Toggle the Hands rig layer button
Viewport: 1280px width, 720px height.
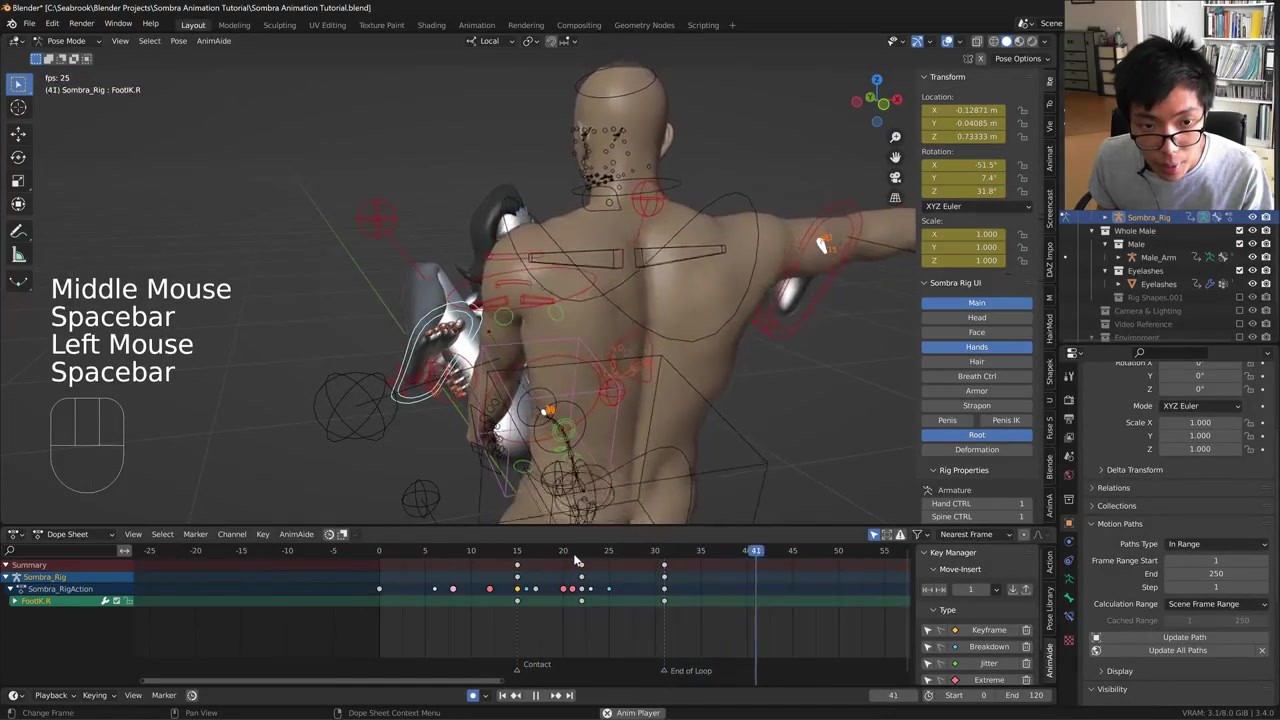tap(976, 347)
